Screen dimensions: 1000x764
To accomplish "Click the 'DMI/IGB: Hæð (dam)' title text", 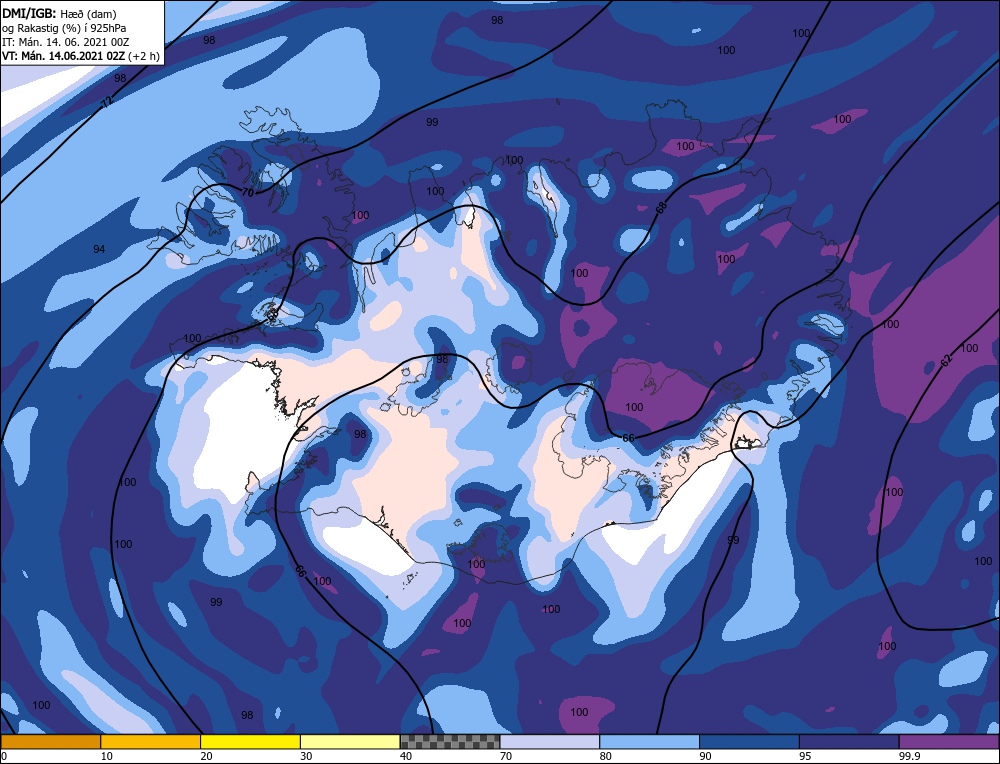I will coord(59,13).
